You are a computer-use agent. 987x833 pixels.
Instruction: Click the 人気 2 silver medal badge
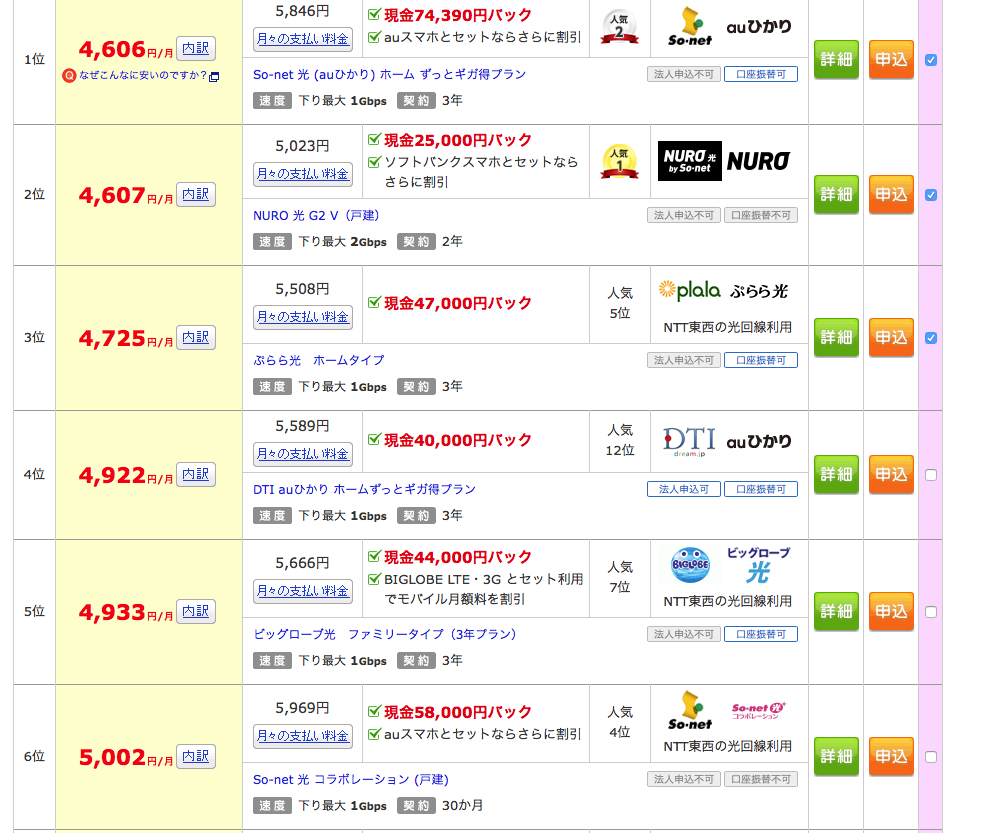point(619,27)
